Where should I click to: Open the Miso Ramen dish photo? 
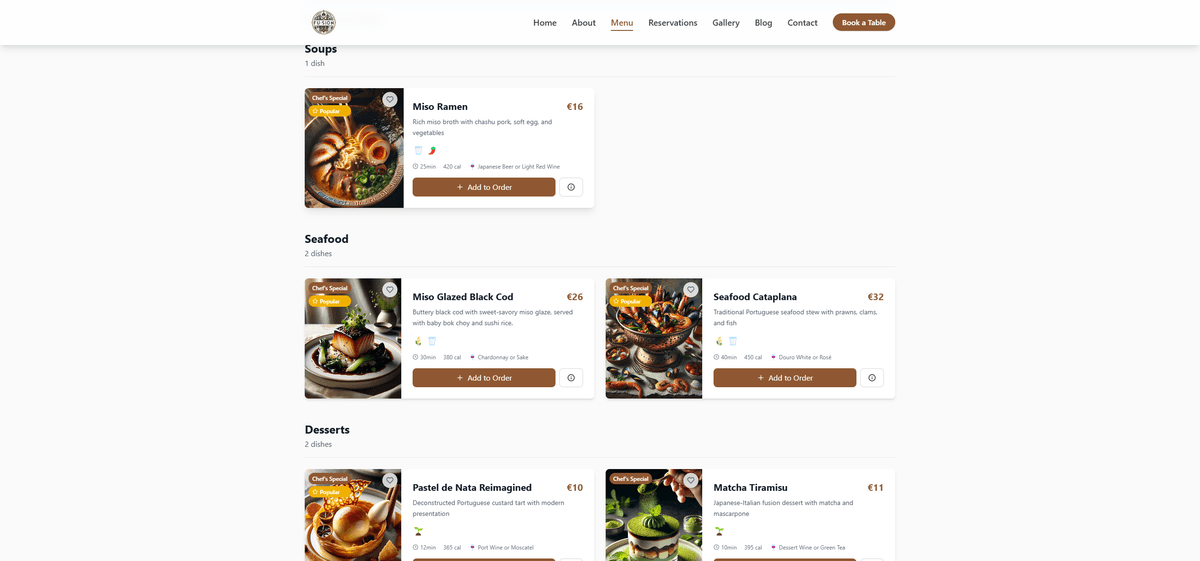354,148
